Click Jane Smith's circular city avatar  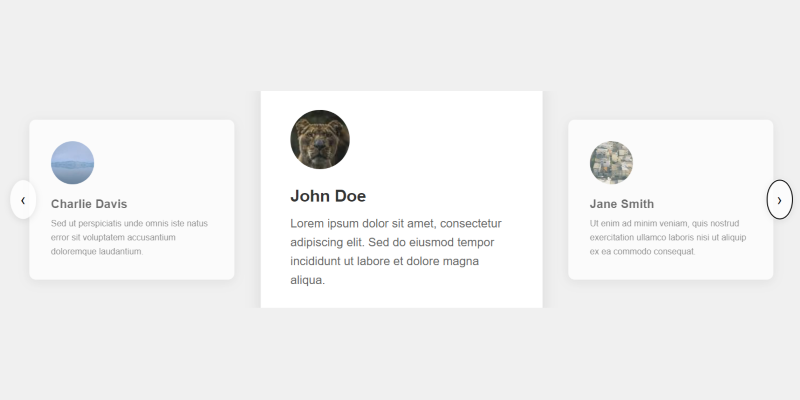point(611,162)
